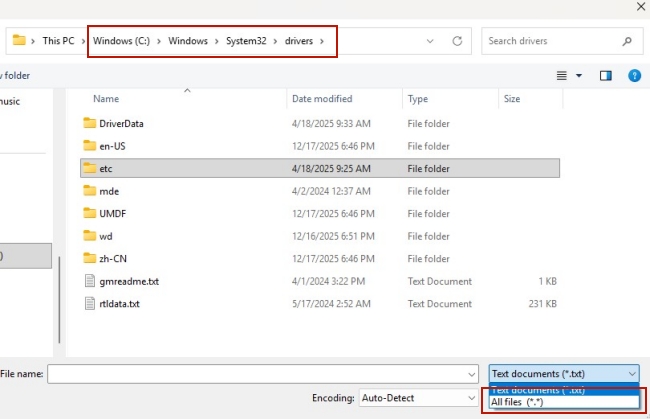Click the gmreadme.txt file name

click(x=129, y=281)
